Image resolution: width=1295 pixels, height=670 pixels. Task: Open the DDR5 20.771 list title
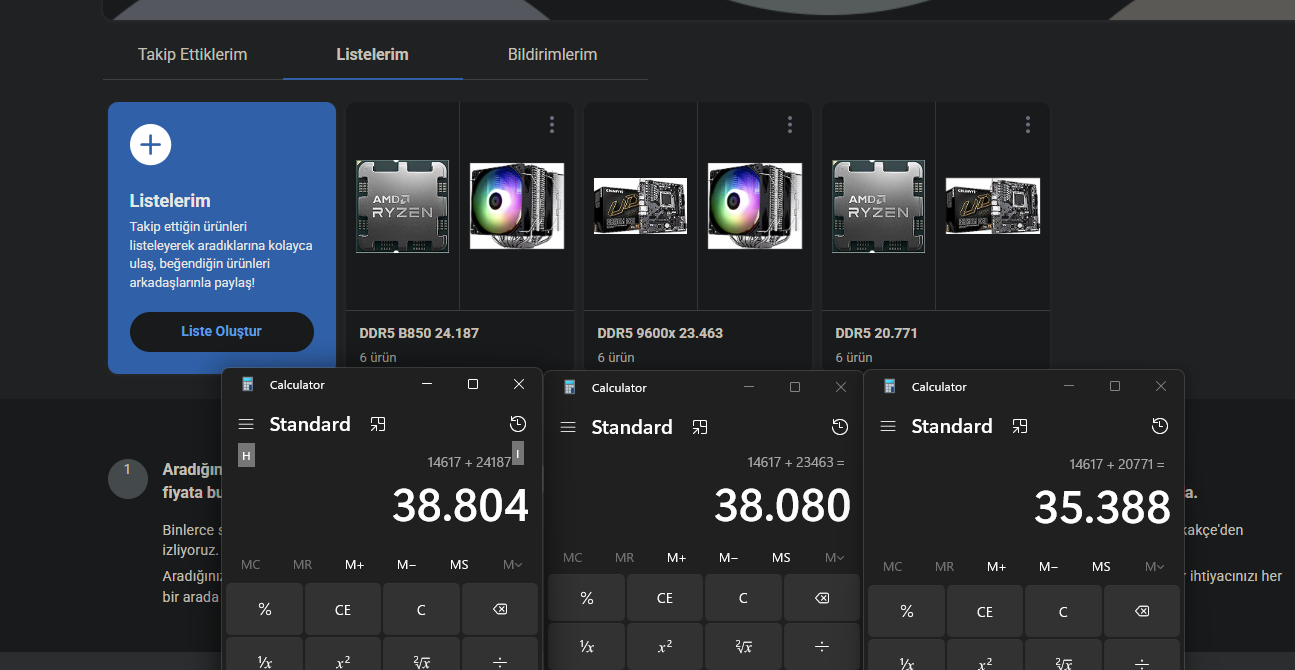(876, 333)
